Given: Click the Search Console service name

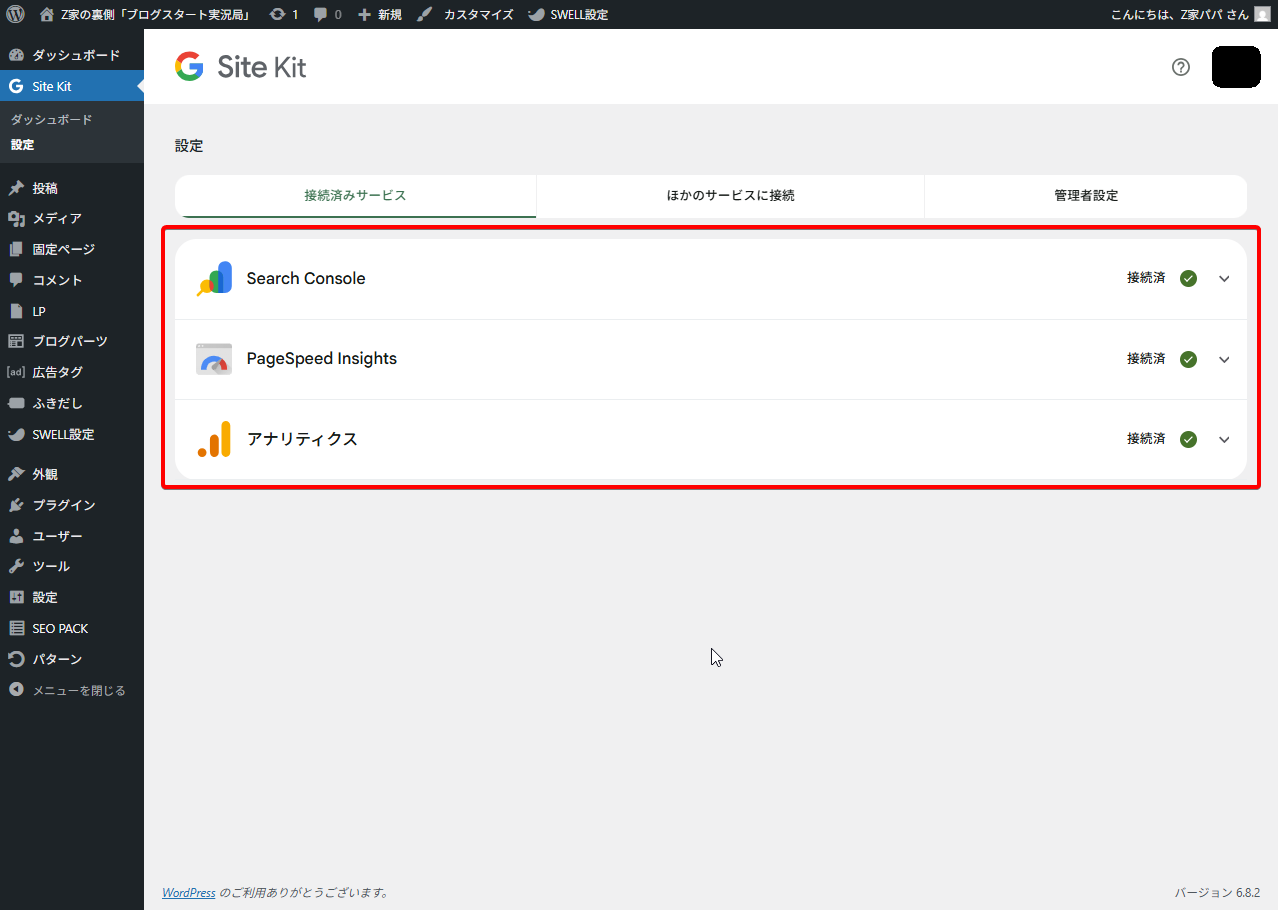Looking at the screenshot, I should click(306, 279).
